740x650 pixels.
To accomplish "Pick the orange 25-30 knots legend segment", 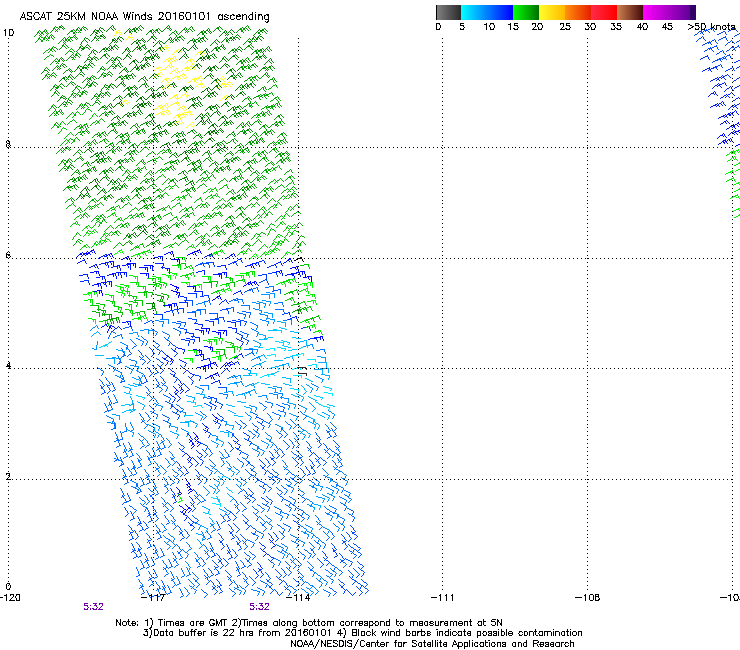I will (x=578, y=12).
